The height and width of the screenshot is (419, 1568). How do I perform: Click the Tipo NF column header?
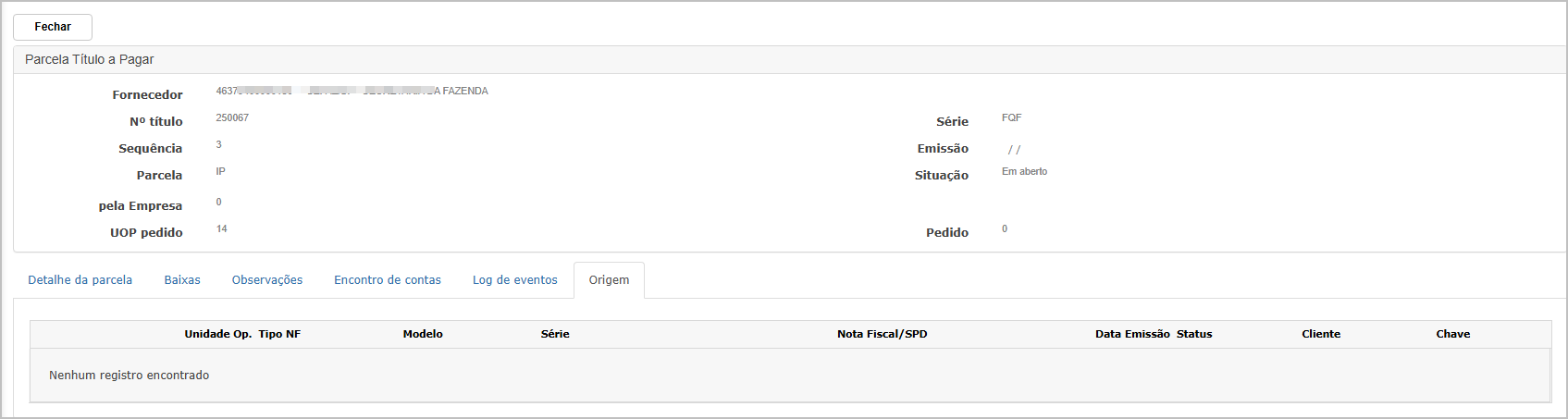[279, 334]
